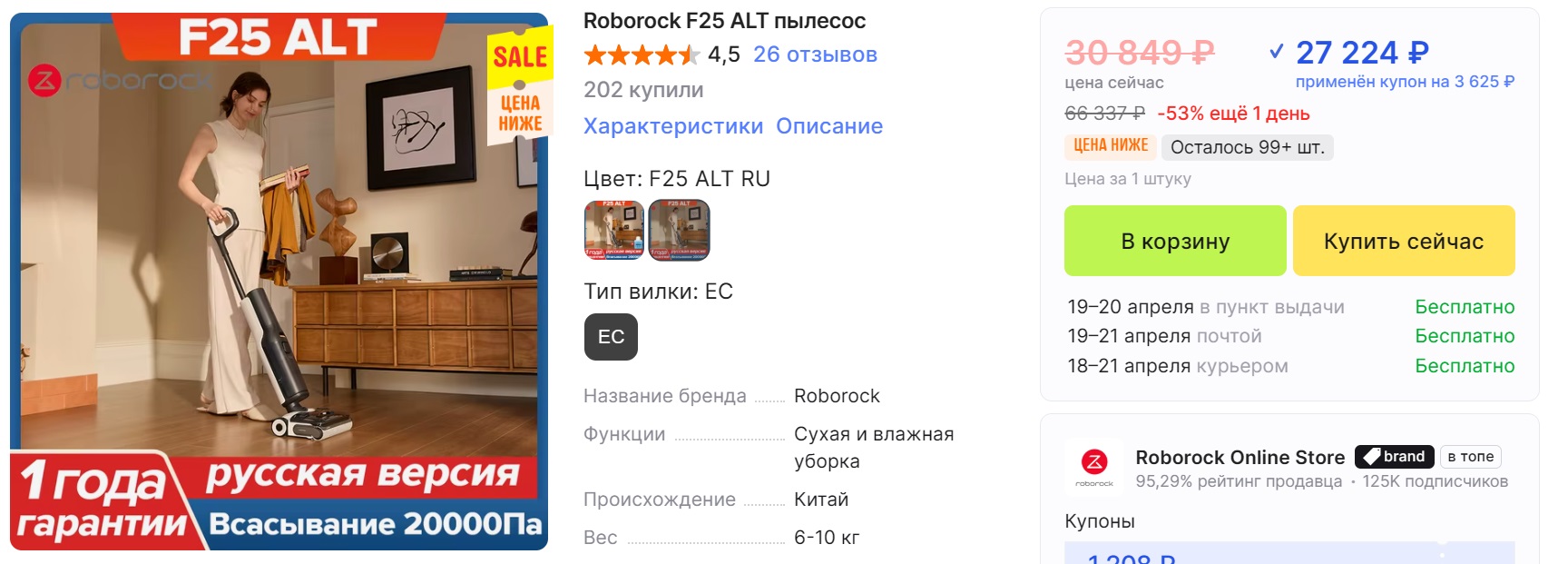Click the brand badge tag
This screenshot has width=1568, height=564.
point(1395,457)
